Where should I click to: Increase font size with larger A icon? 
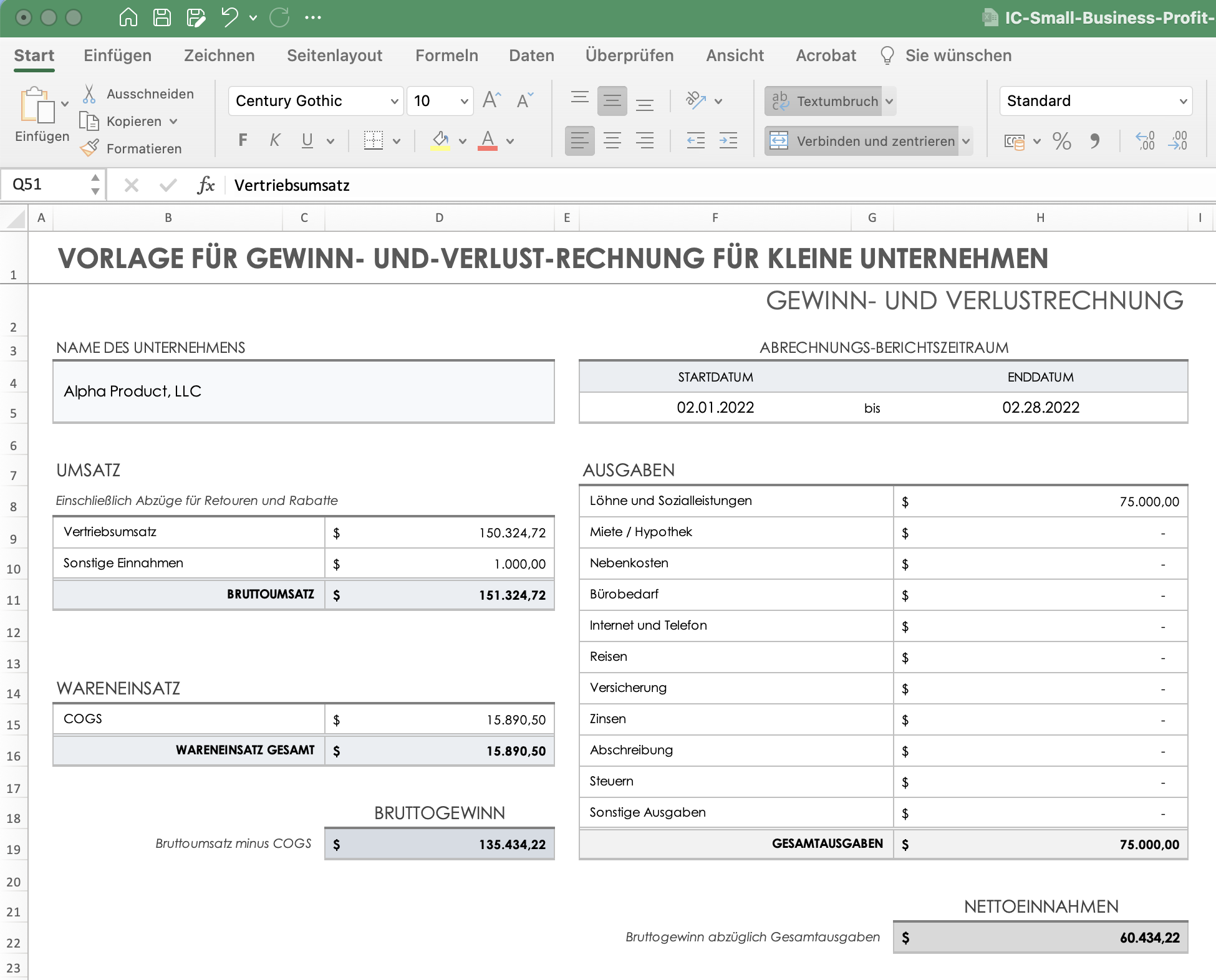[491, 100]
